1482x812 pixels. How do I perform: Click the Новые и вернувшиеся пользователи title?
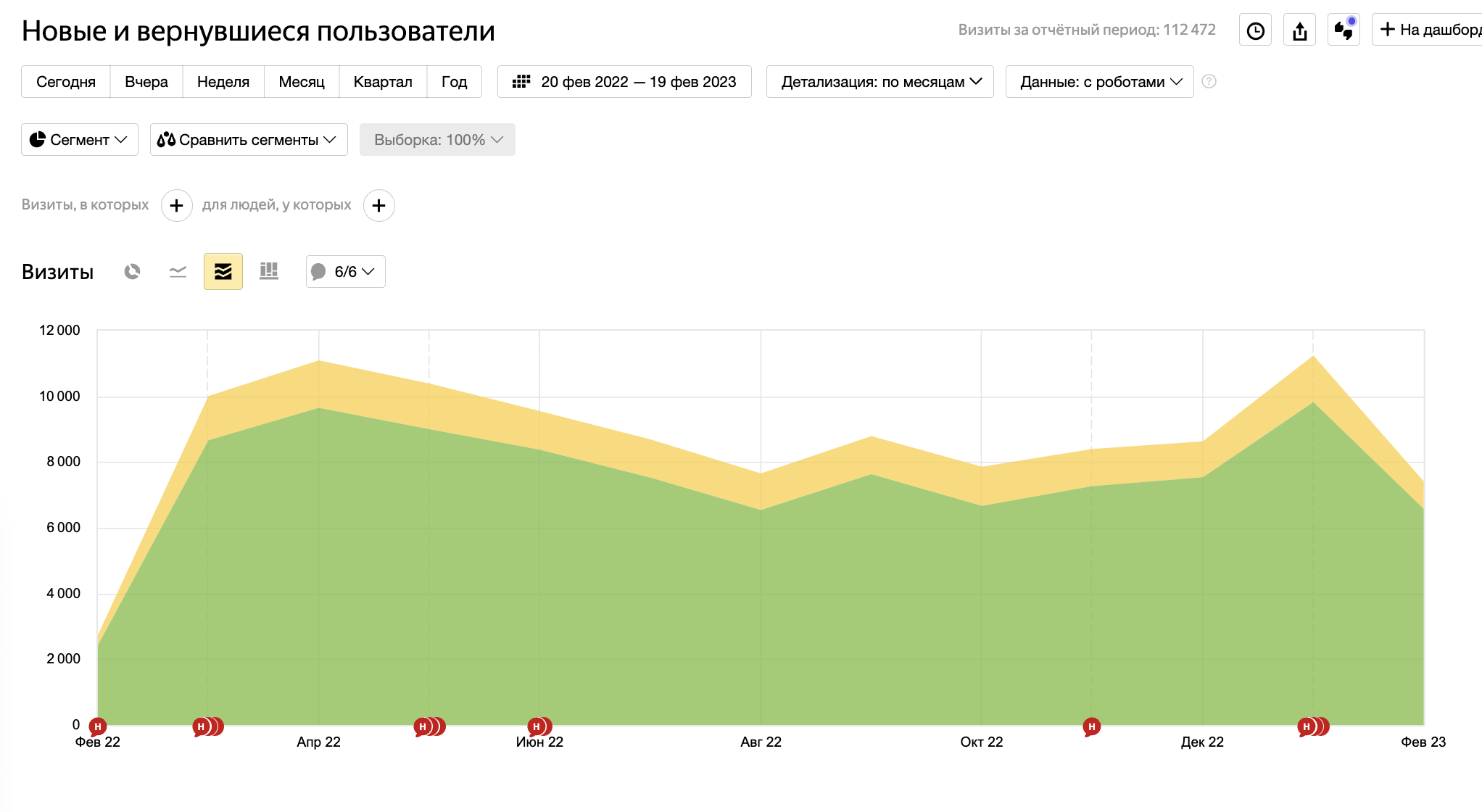pos(258,31)
